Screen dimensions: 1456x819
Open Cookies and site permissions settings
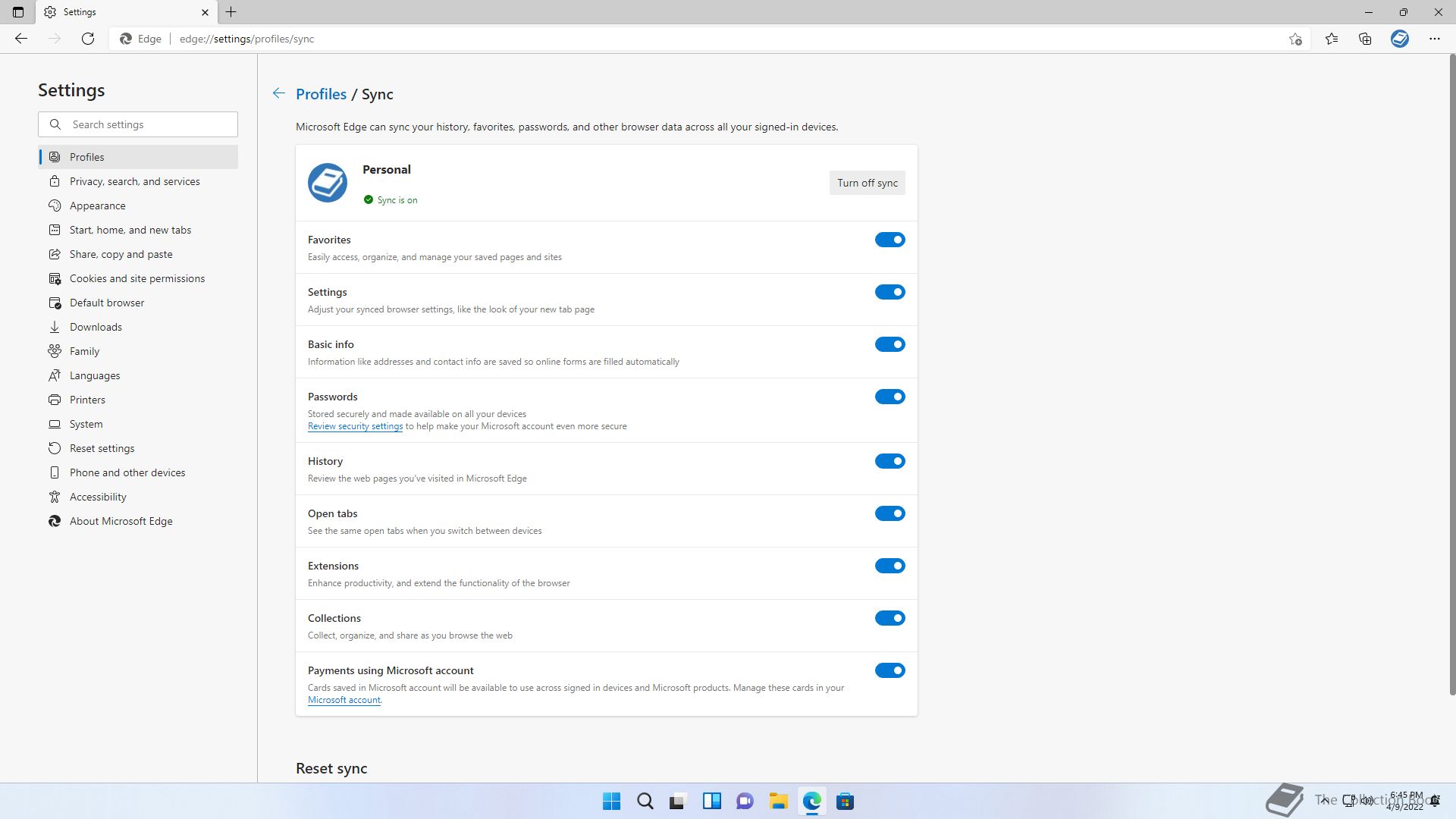[138, 278]
